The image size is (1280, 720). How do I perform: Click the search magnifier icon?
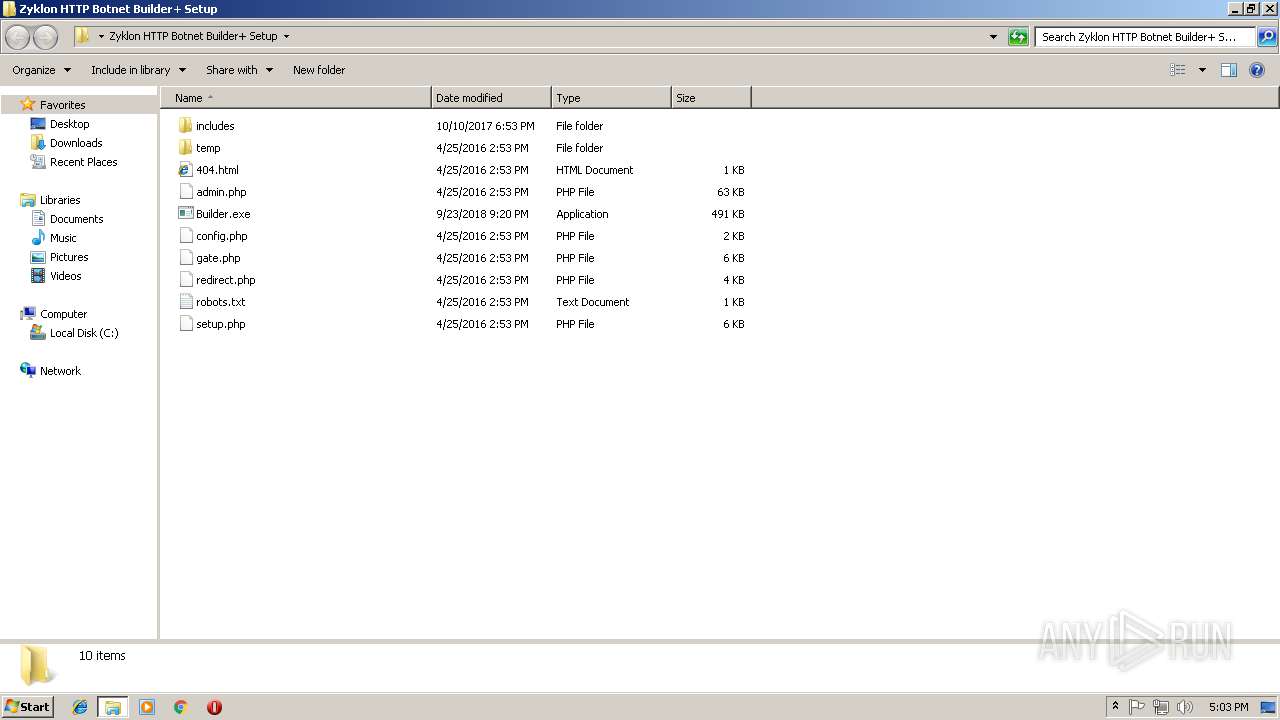1266,37
